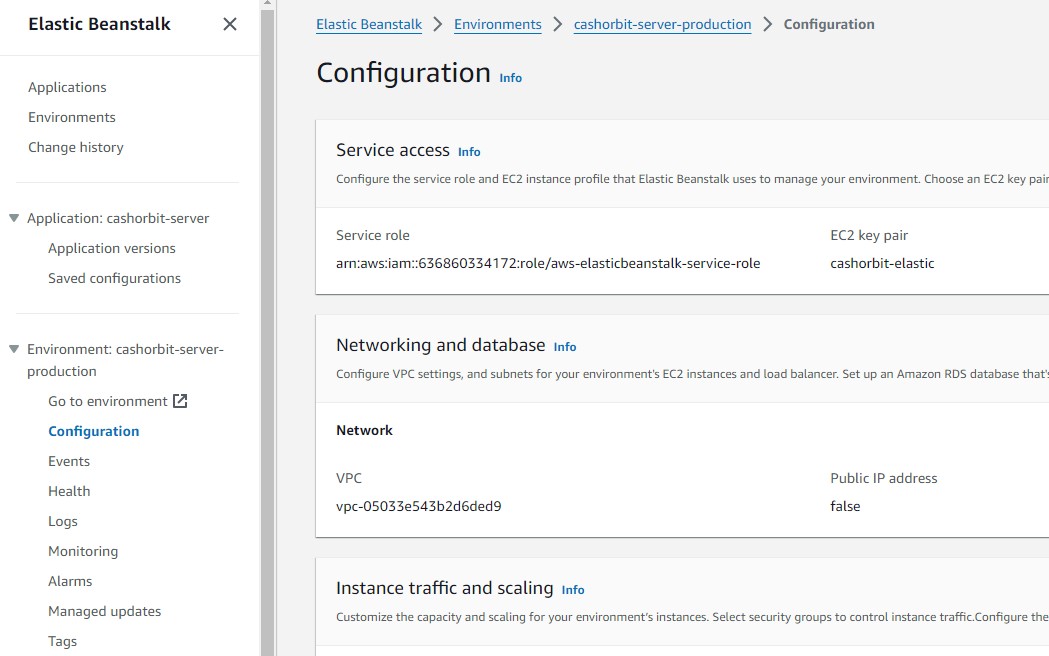The width and height of the screenshot is (1049, 656).
Task: Click the Environments breadcrumb link
Action: (497, 24)
